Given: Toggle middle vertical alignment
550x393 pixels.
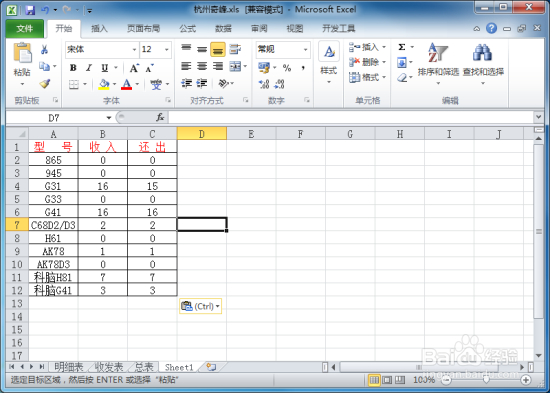Looking at the screenshot, I should click(202, 49).
